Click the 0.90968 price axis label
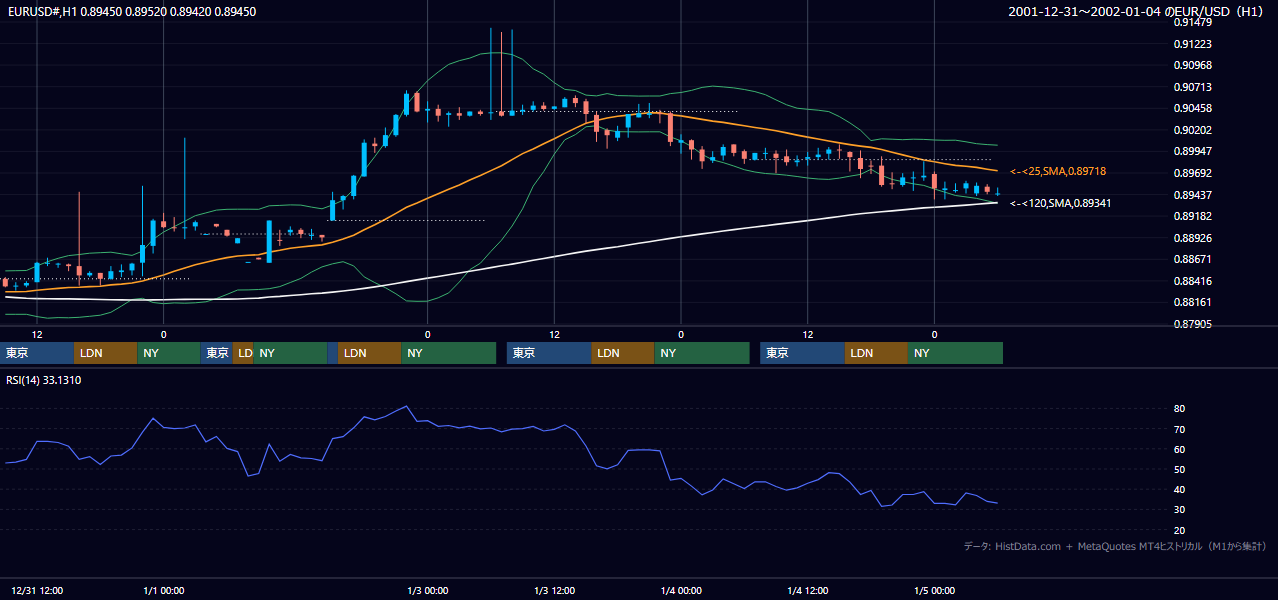Image resolution: width=1278 pixels, height=600 pixels. (1193, 65)
